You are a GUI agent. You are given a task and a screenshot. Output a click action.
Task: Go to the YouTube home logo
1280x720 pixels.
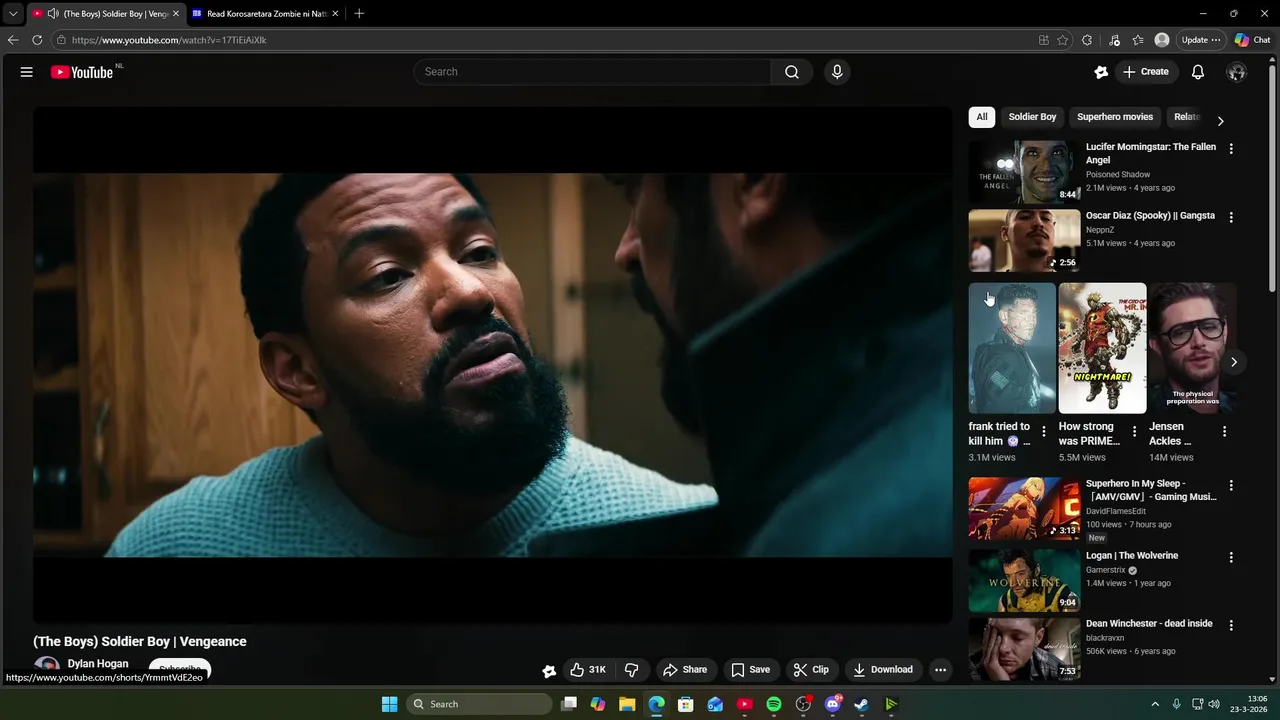coord(82,72)
